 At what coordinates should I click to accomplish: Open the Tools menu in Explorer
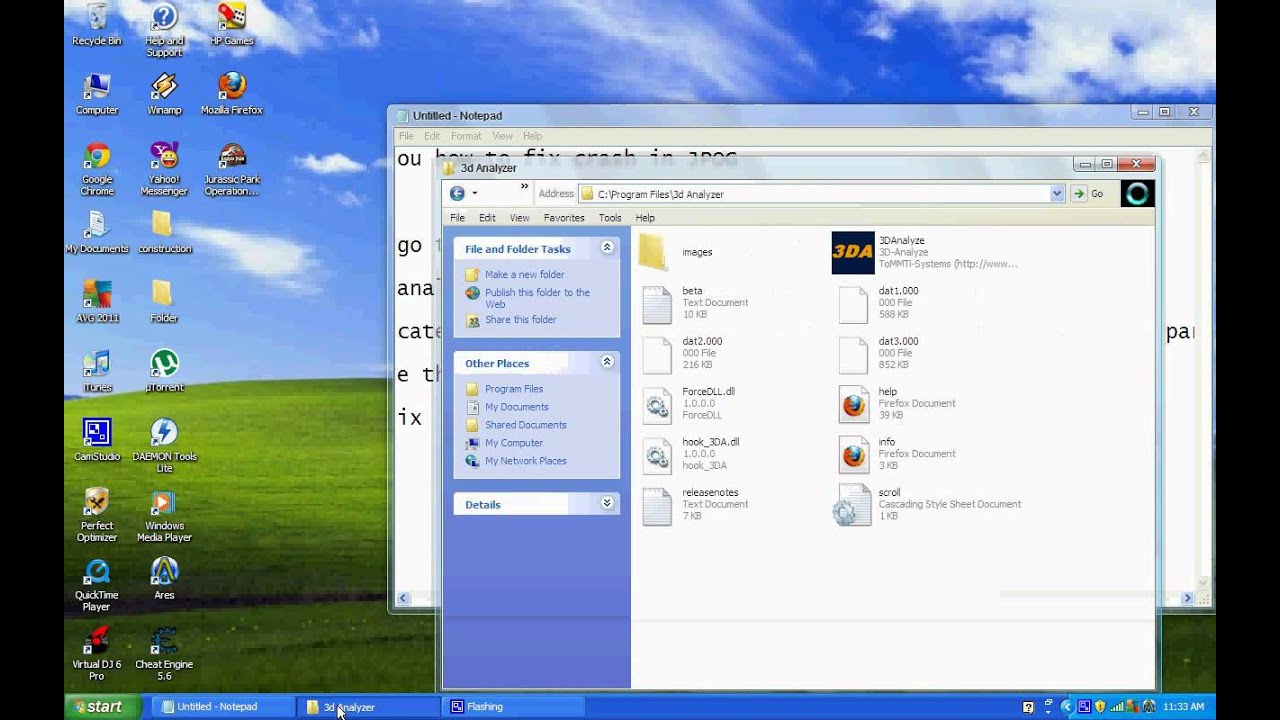pos(610,217)
